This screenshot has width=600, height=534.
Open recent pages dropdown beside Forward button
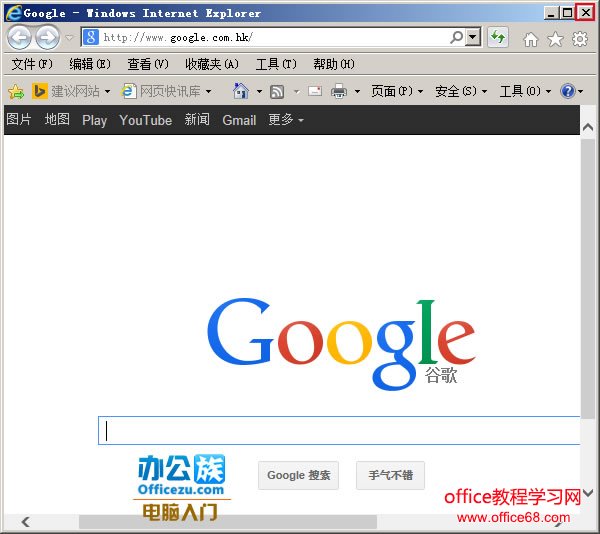pyautogui.click(x=69, y=37)
